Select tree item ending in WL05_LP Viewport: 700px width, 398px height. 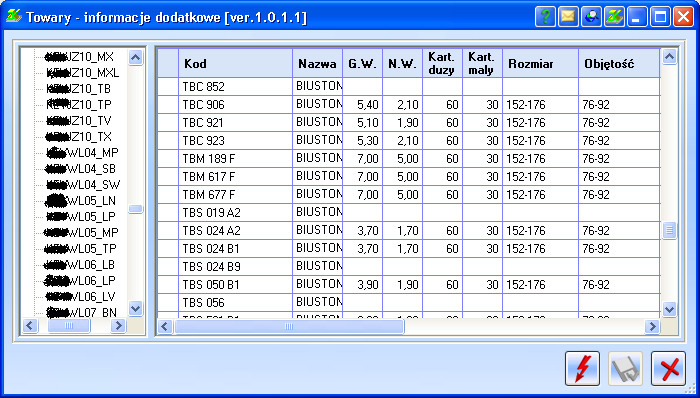click(x=81, y=217)
